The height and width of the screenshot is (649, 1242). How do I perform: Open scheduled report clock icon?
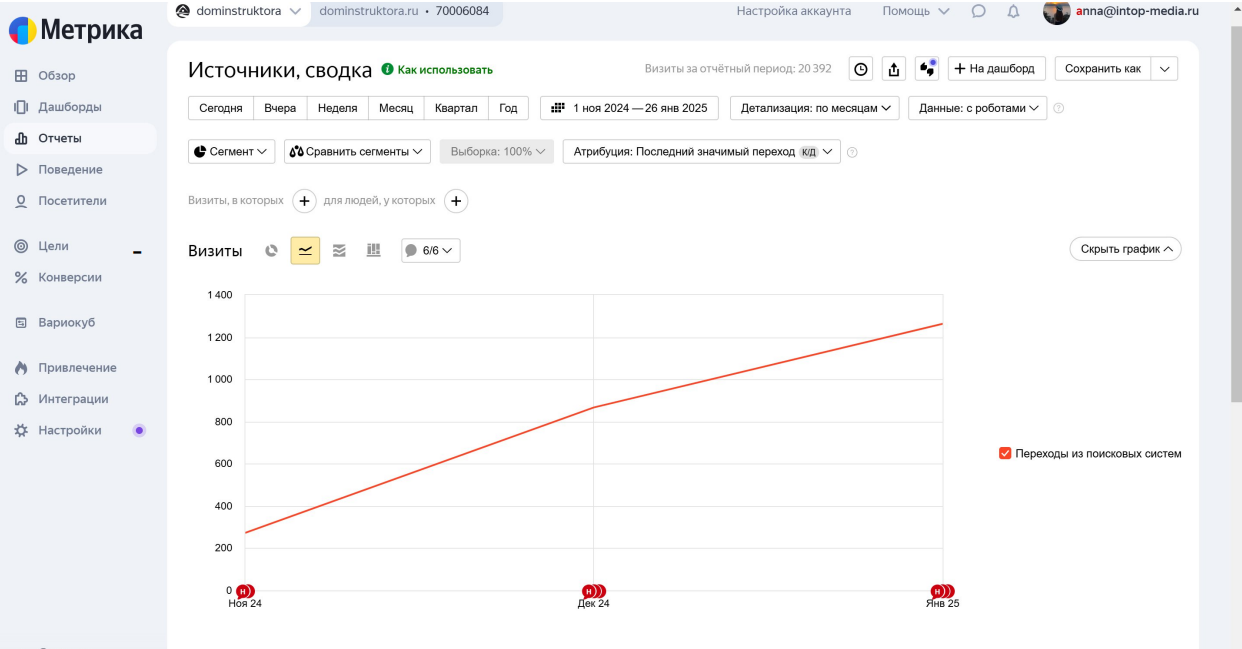pyautogui.click(x=860, y=69)
